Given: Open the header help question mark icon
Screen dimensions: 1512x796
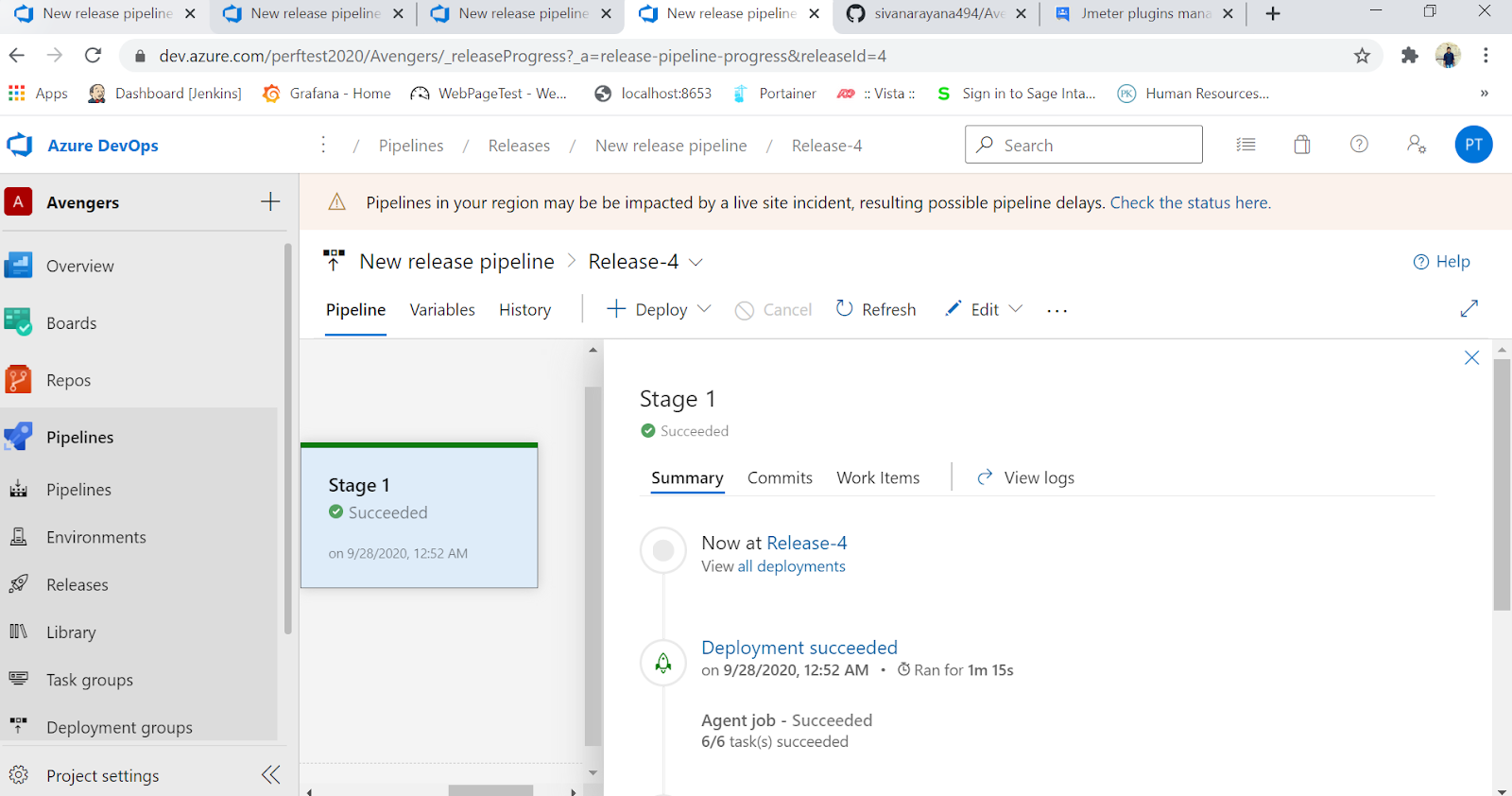Looking at the screenshot, I should [1359, 145].
